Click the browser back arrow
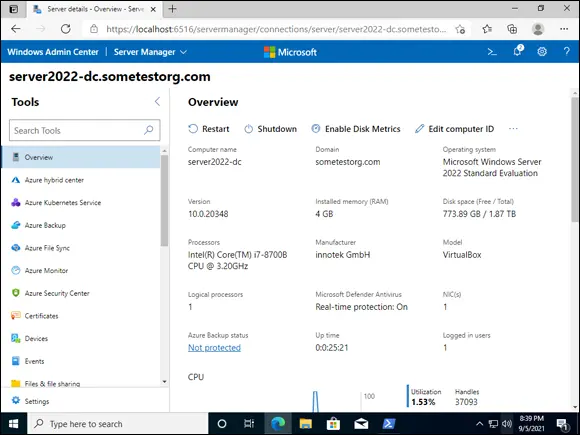 pos(16,29)
